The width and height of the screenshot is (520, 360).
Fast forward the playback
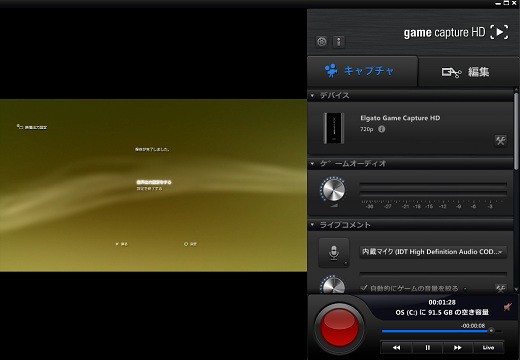(458, 348)
